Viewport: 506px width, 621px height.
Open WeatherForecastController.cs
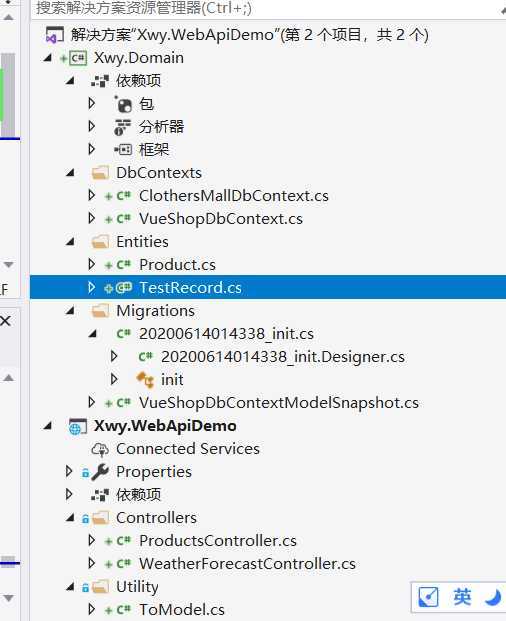(x=247, y=564)
